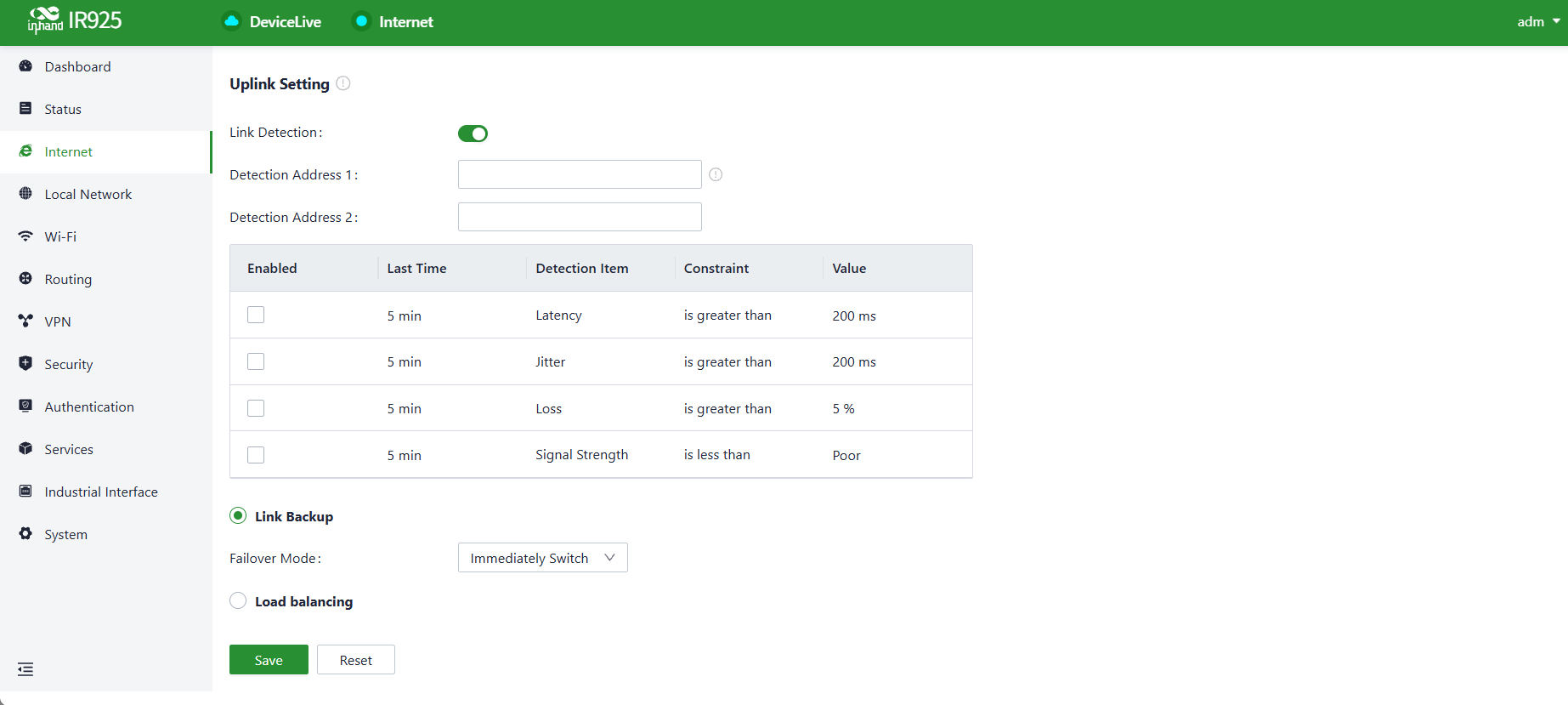
Task: Click the Signal Strength value Poor
Action: (846, 456)
